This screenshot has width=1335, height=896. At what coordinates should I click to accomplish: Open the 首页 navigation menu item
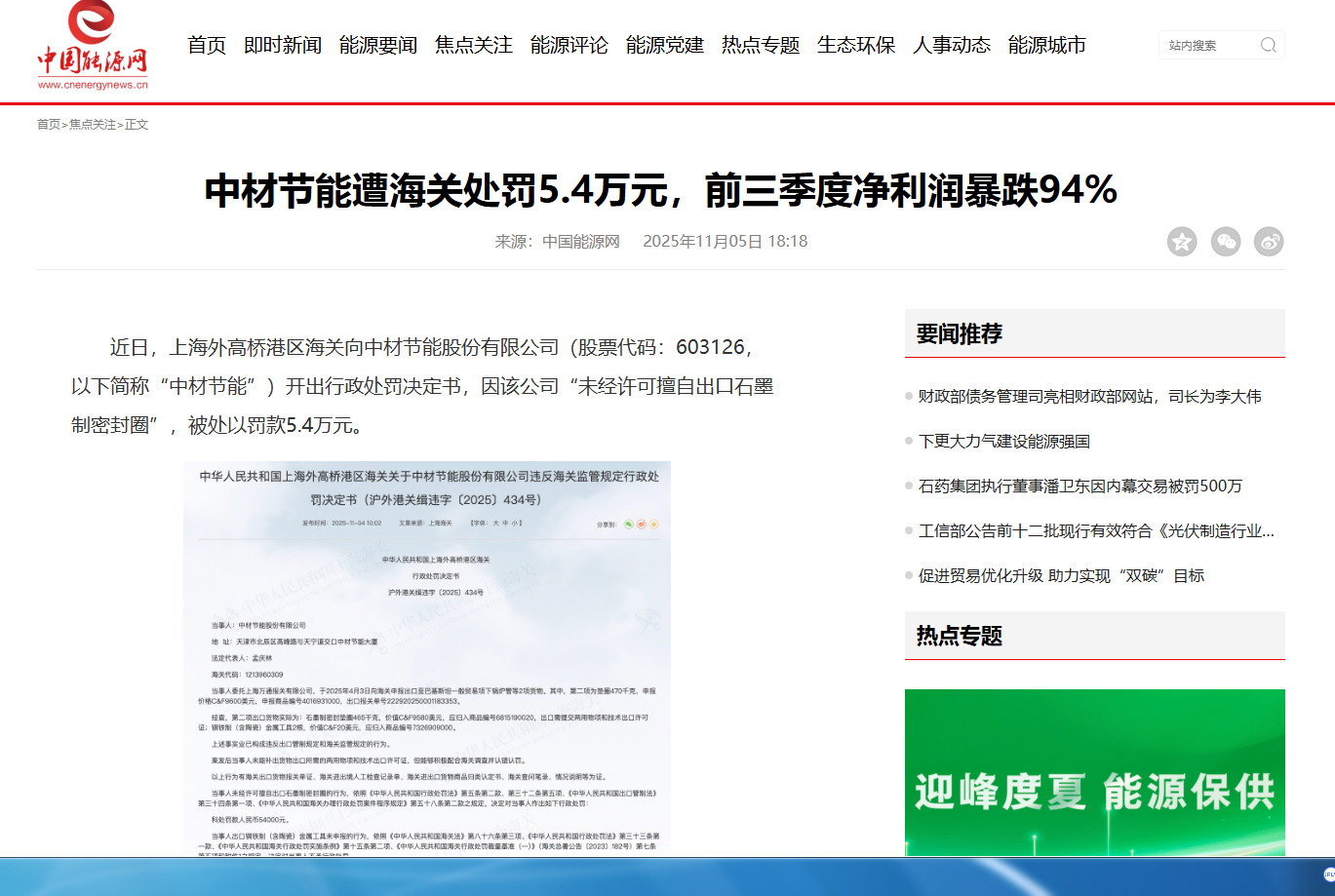(x=207, y=45)
